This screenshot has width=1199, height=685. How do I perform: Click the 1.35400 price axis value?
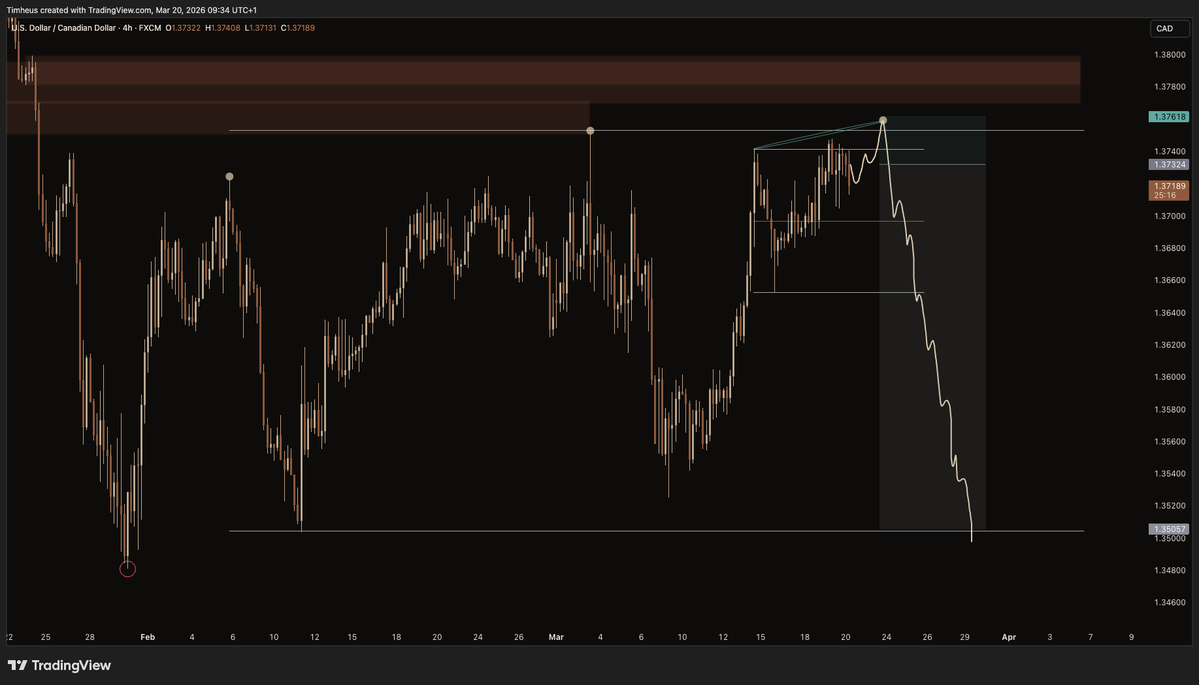pos(1170,473)
